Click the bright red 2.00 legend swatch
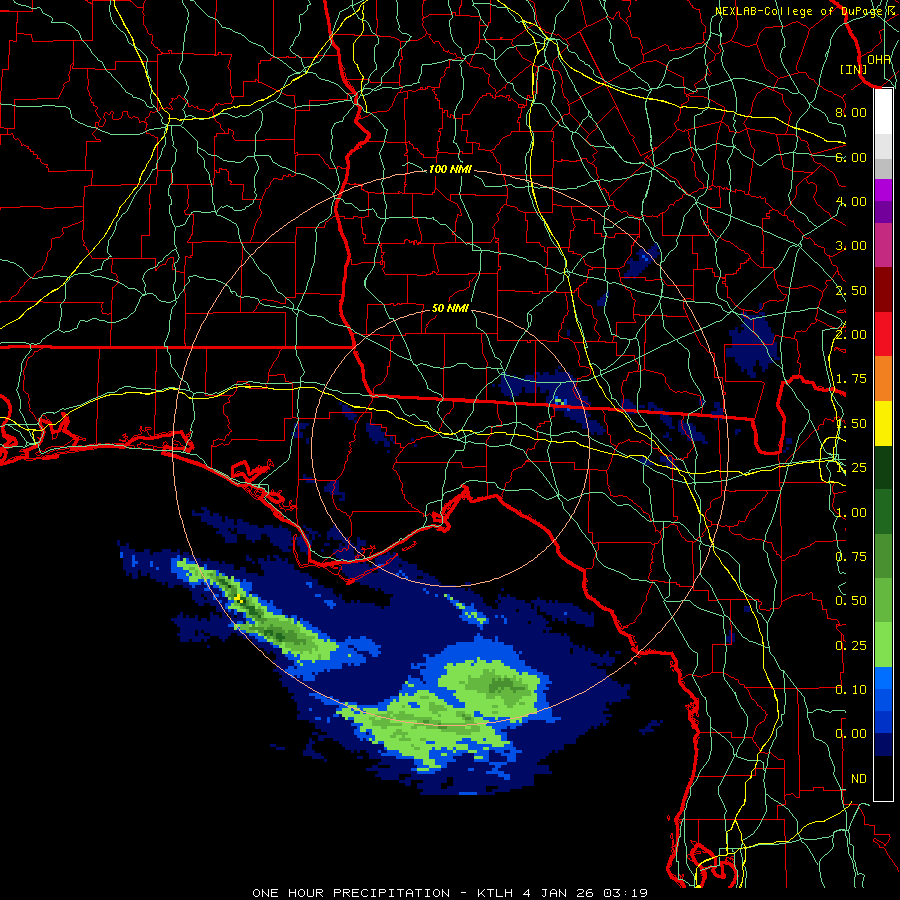900x900 pixels. pos(883,334)
